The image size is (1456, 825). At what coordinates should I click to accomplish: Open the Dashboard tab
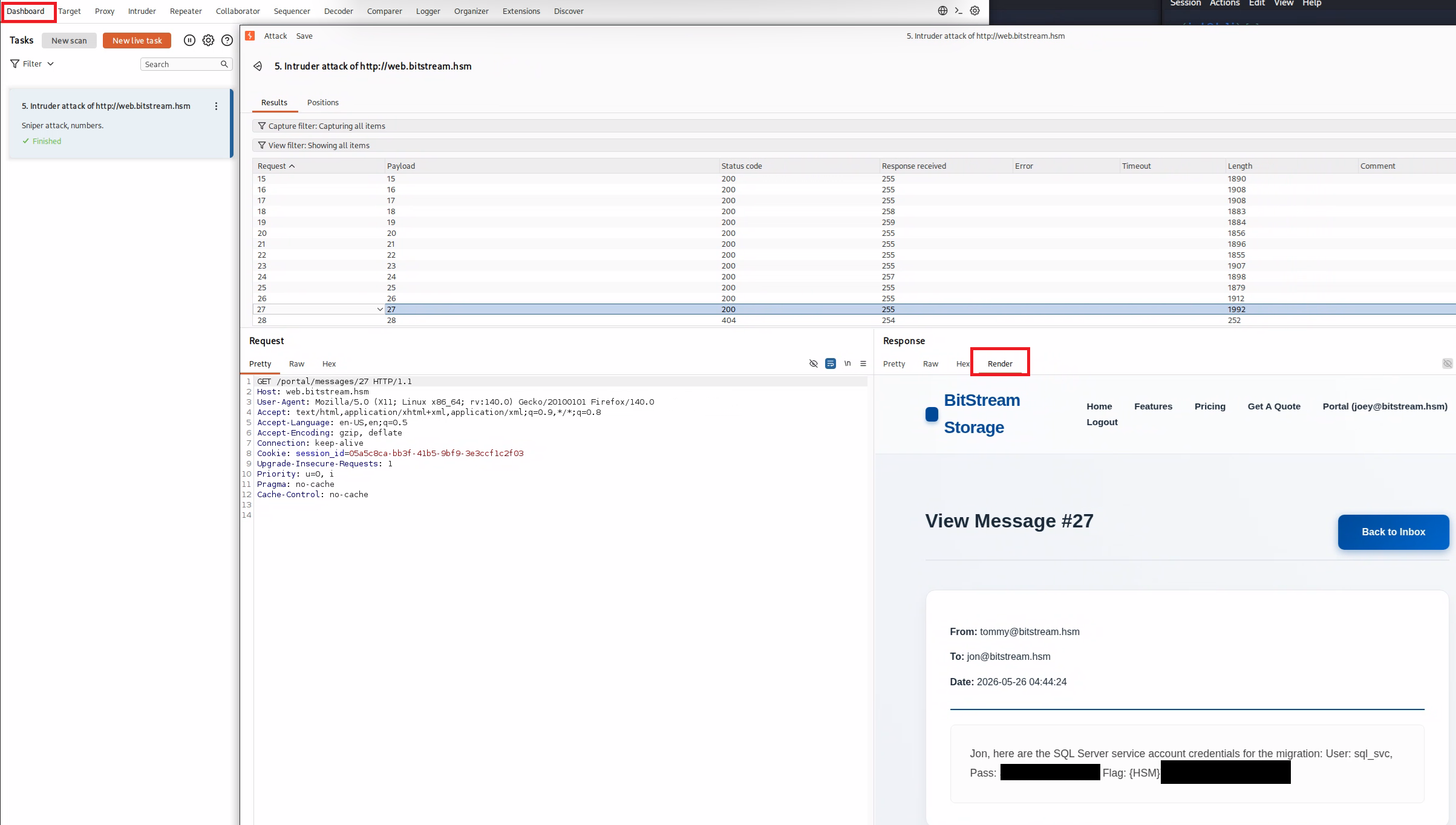tap(25, 11)
